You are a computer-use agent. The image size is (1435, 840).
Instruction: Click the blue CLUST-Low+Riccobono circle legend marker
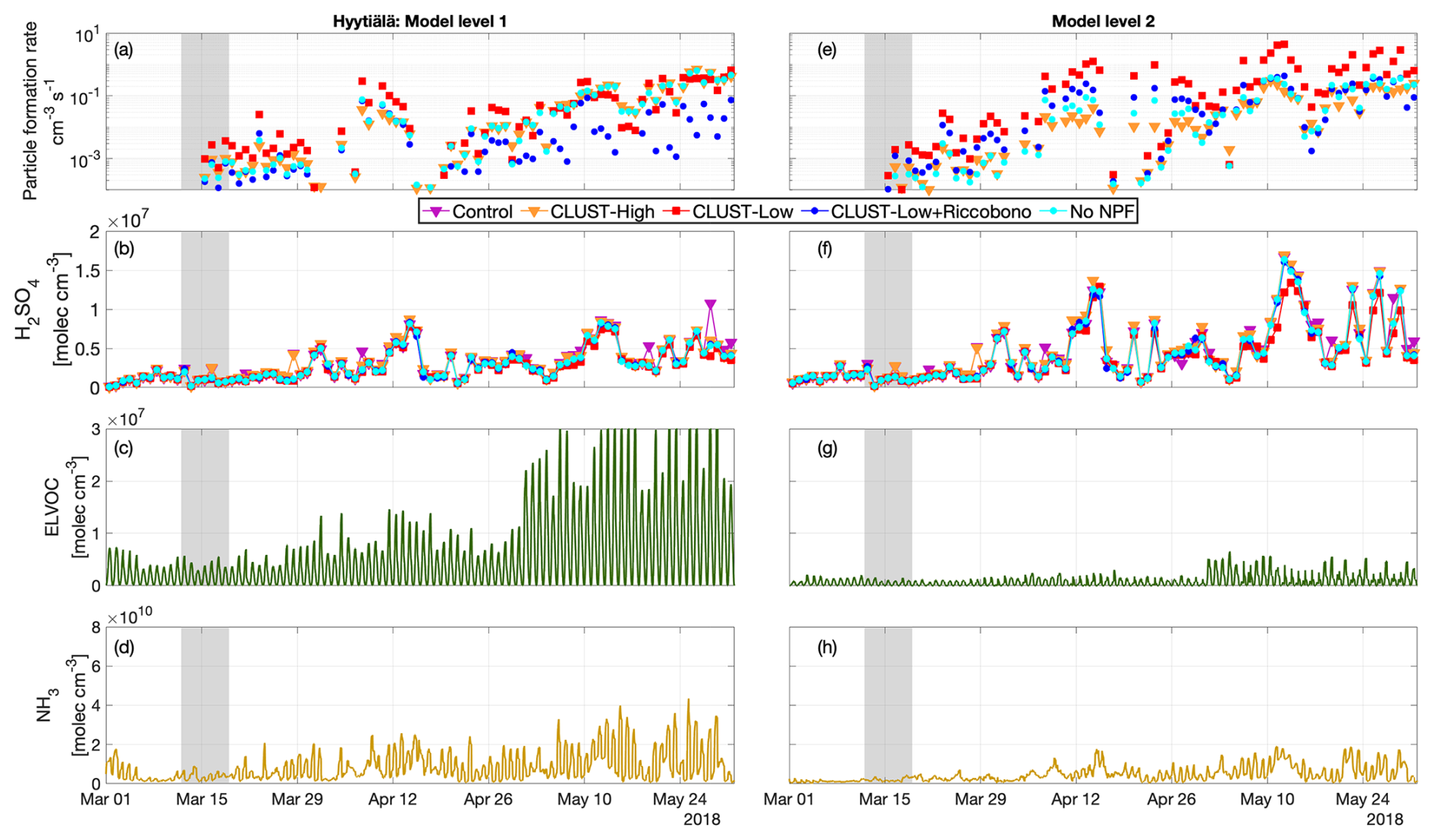(815, 212)
